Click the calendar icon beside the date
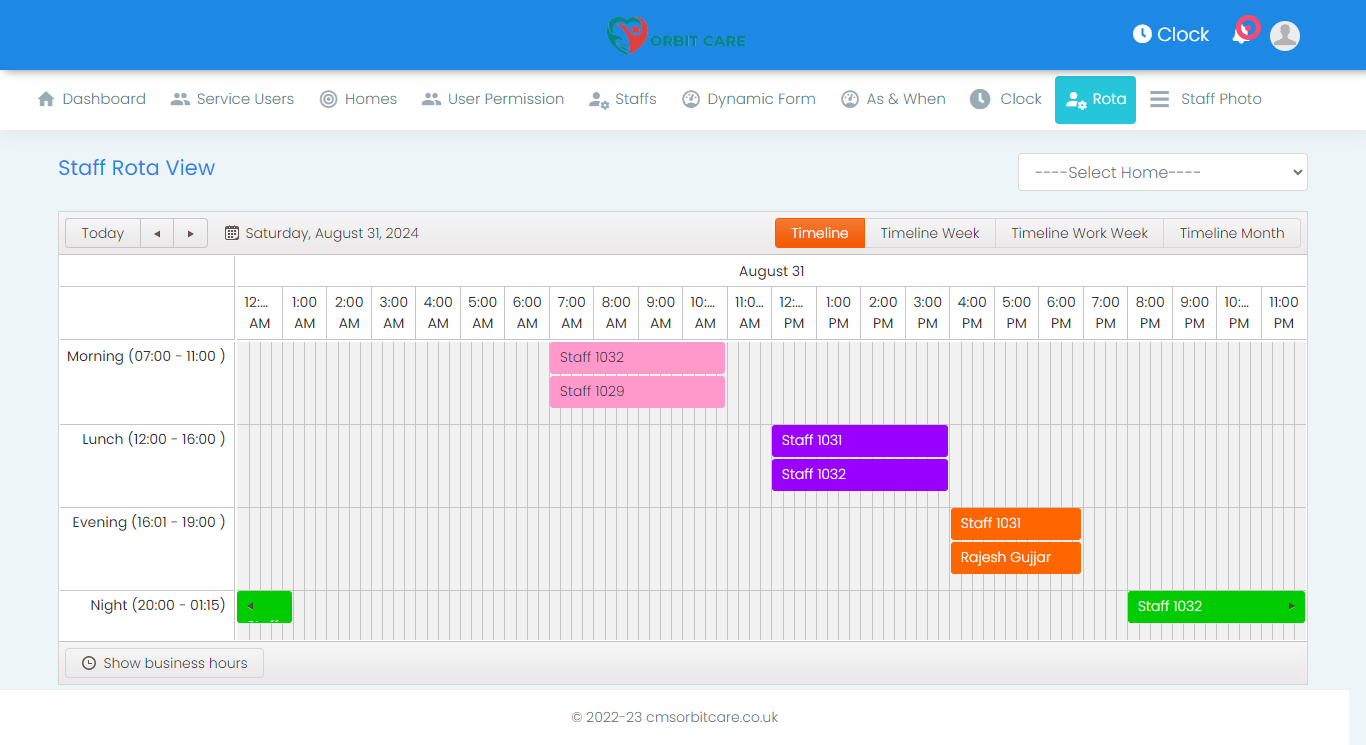The height and width of the screenshot is (745, 1366). 232,233
